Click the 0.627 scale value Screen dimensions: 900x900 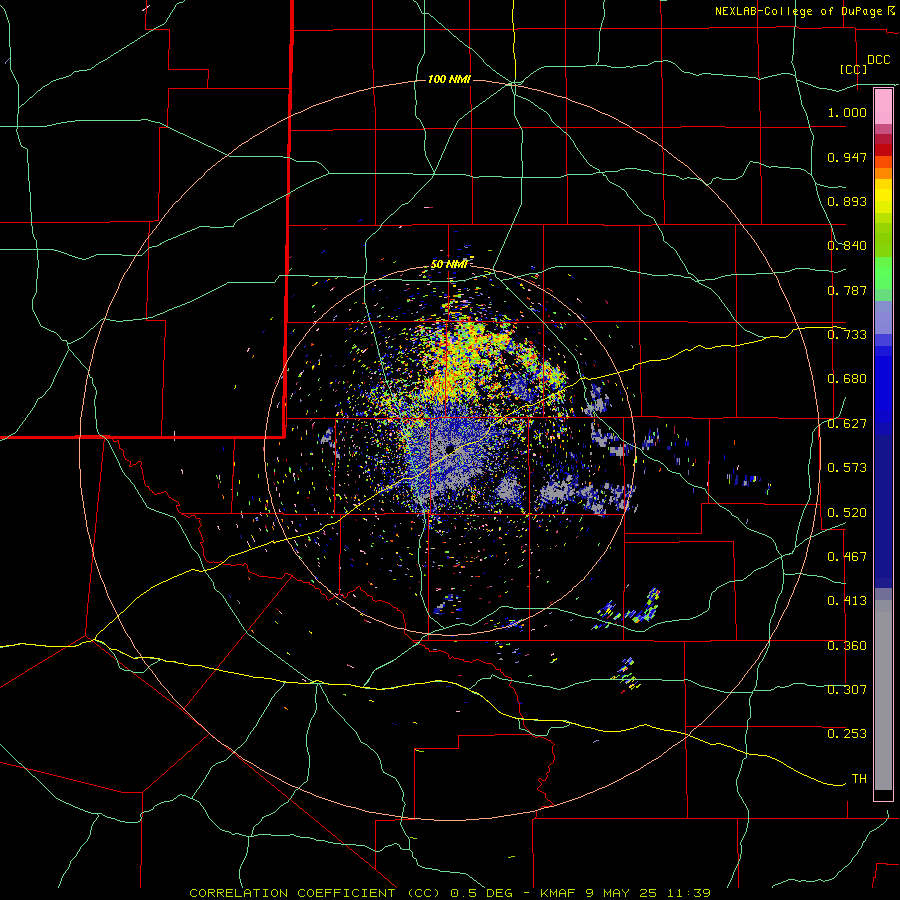click(847, 424)
